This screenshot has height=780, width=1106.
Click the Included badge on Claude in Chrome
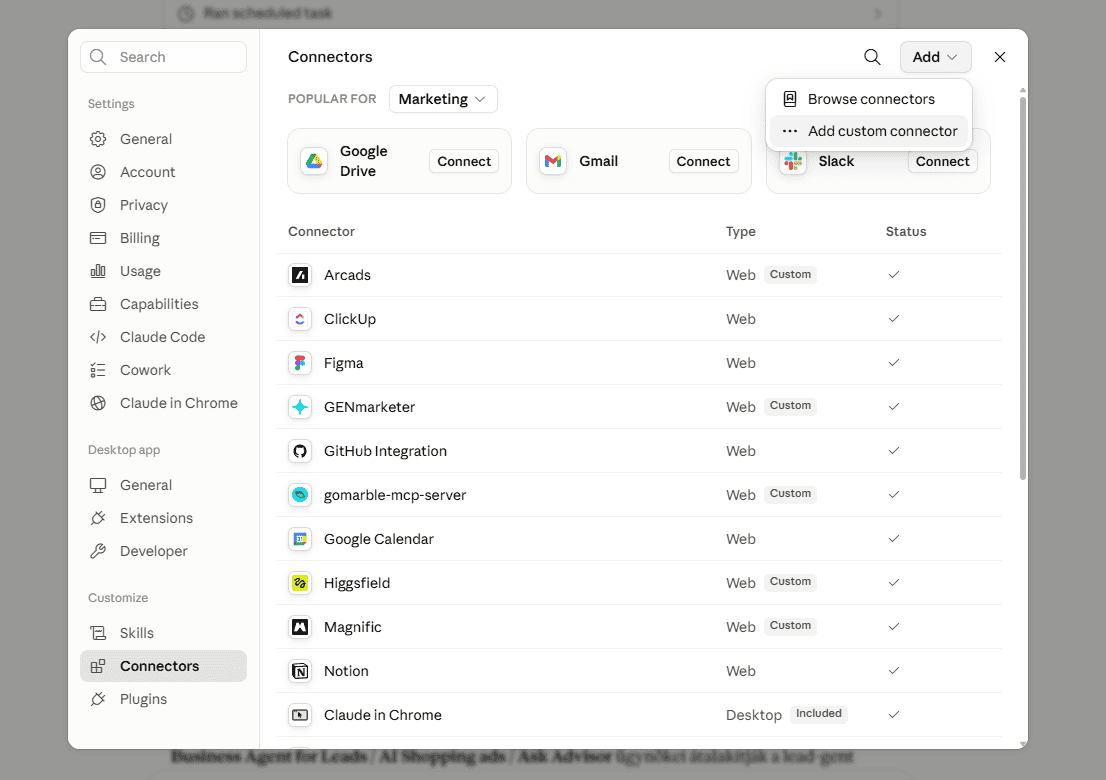pos(818,714)
